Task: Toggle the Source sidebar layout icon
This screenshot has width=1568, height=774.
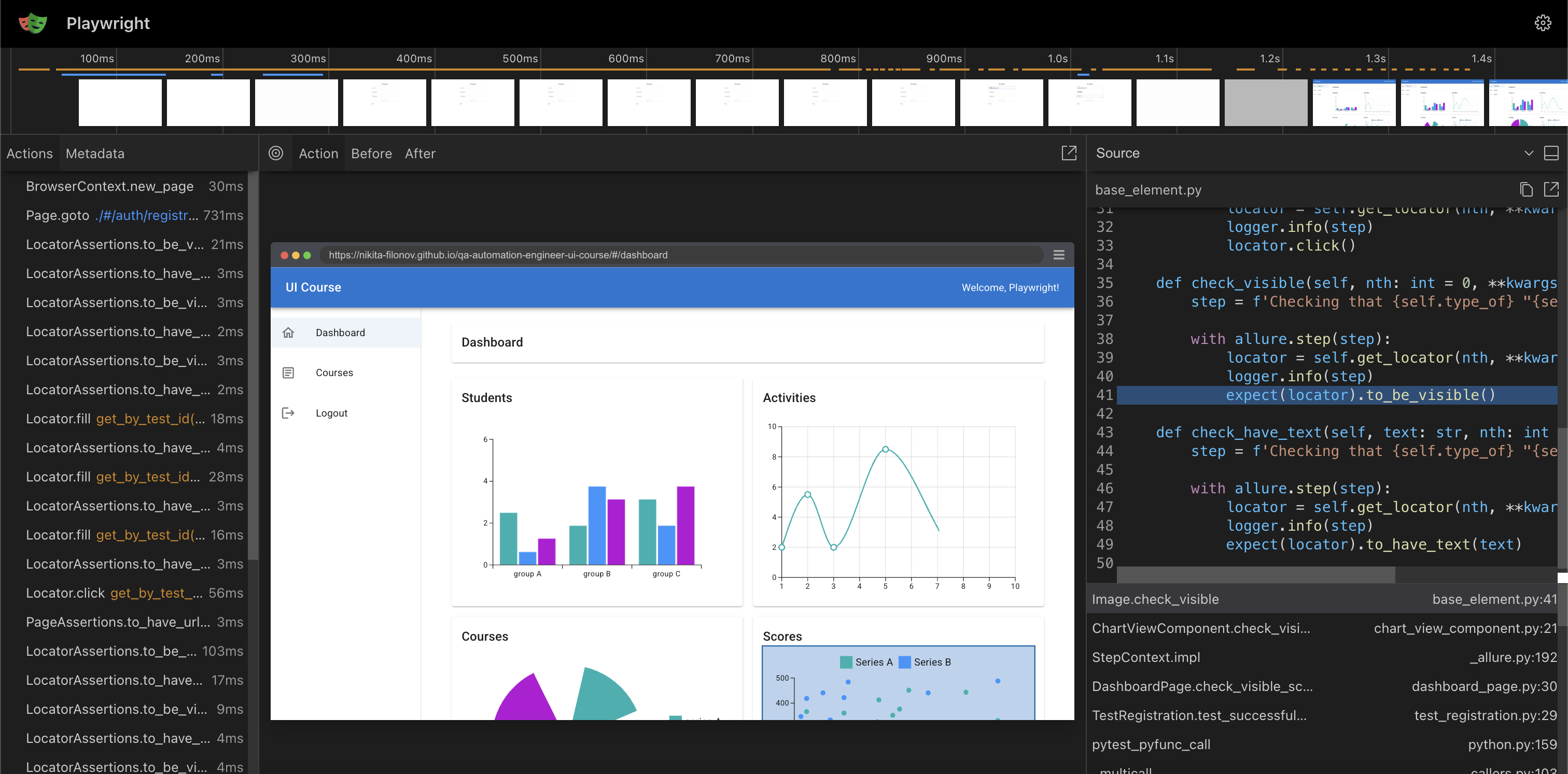Action: pyautogui.click(x=1551, y=154)
